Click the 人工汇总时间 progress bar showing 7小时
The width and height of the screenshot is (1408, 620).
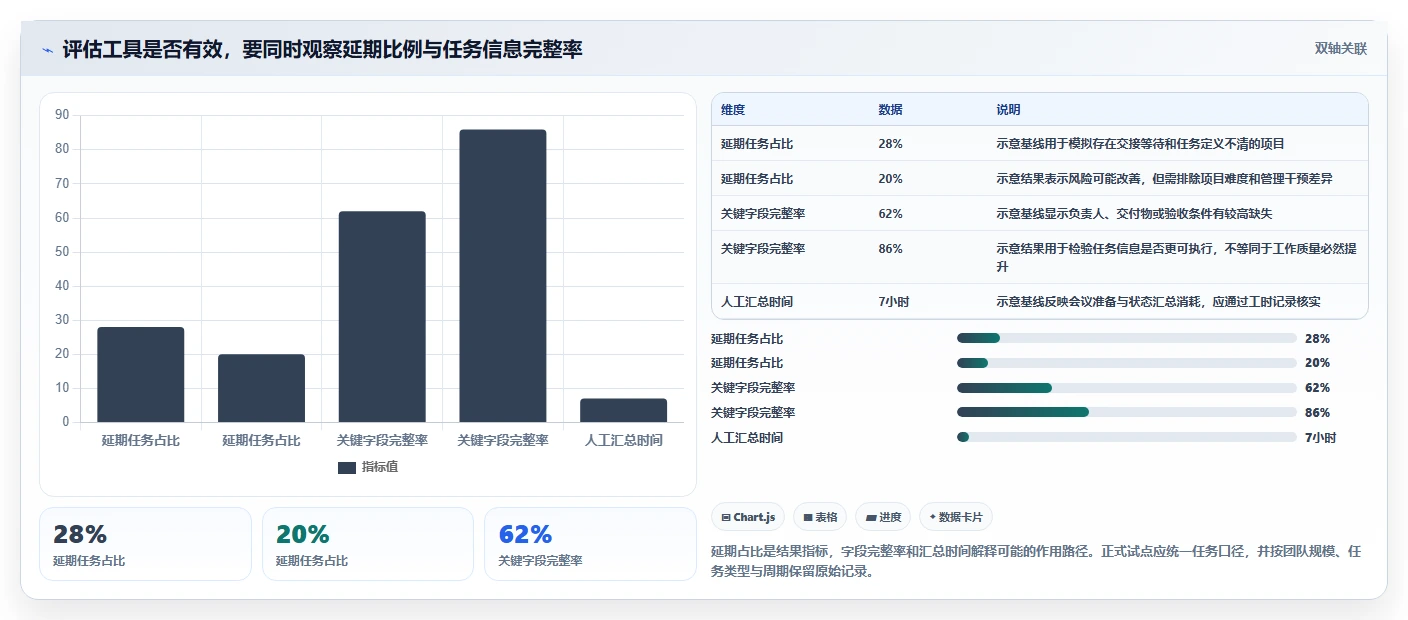[x=1127, y=437]
